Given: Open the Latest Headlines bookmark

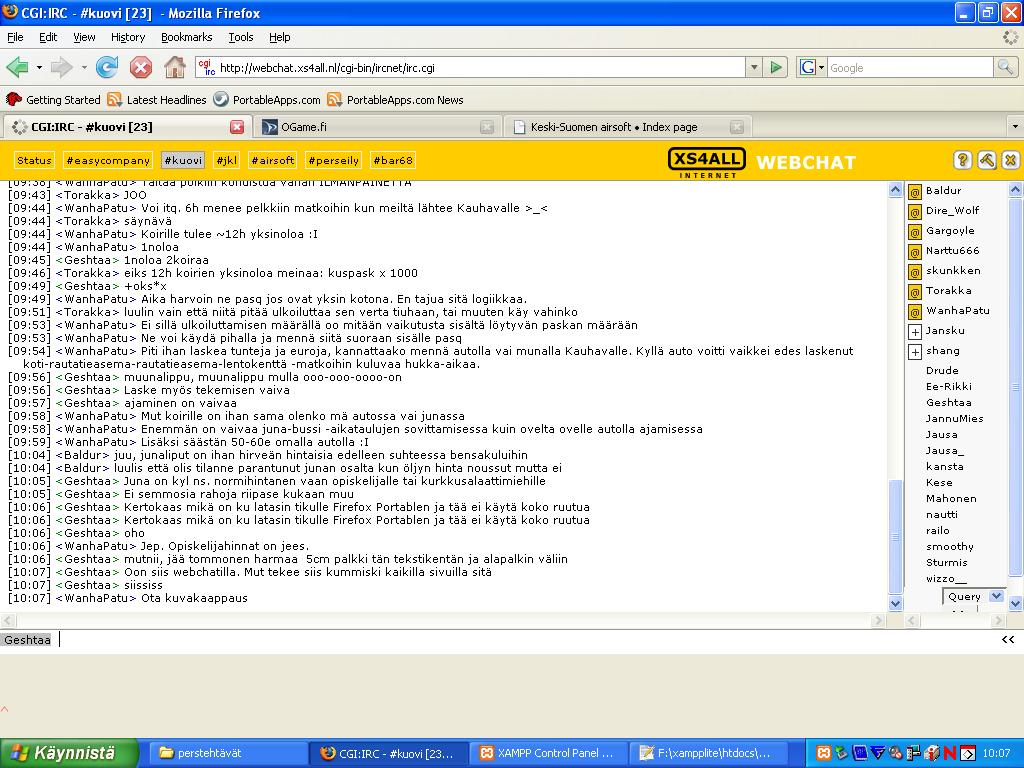Looking at the screenshot, I should coord(166,100).
